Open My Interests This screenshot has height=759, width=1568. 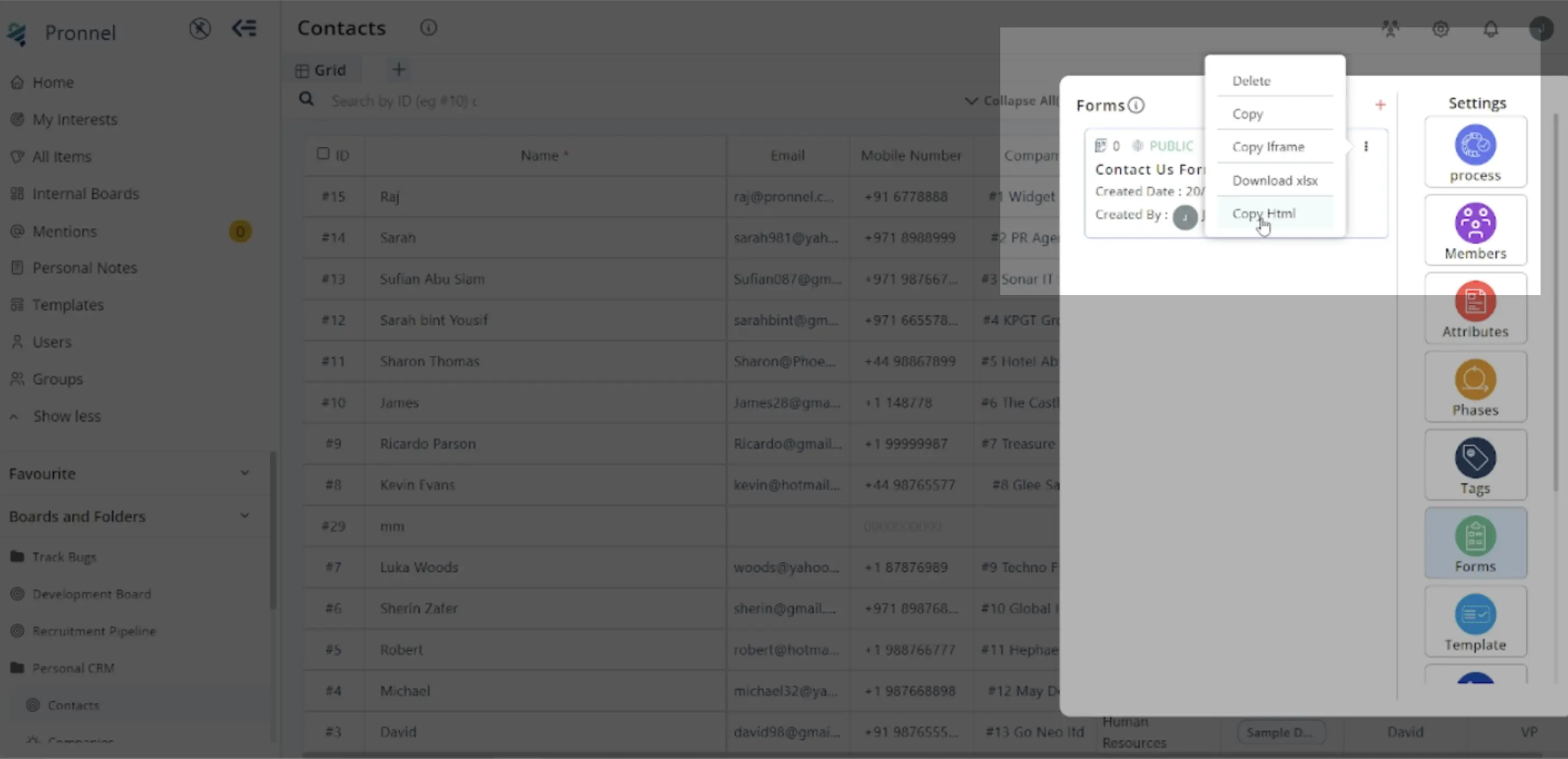(x=74, y=119)
